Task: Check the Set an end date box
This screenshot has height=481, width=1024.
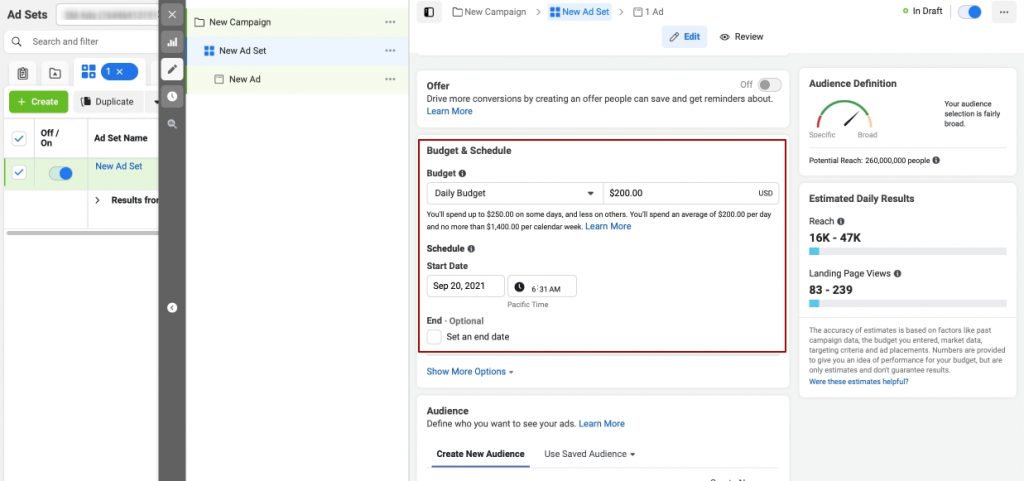Action: [434, 337]
